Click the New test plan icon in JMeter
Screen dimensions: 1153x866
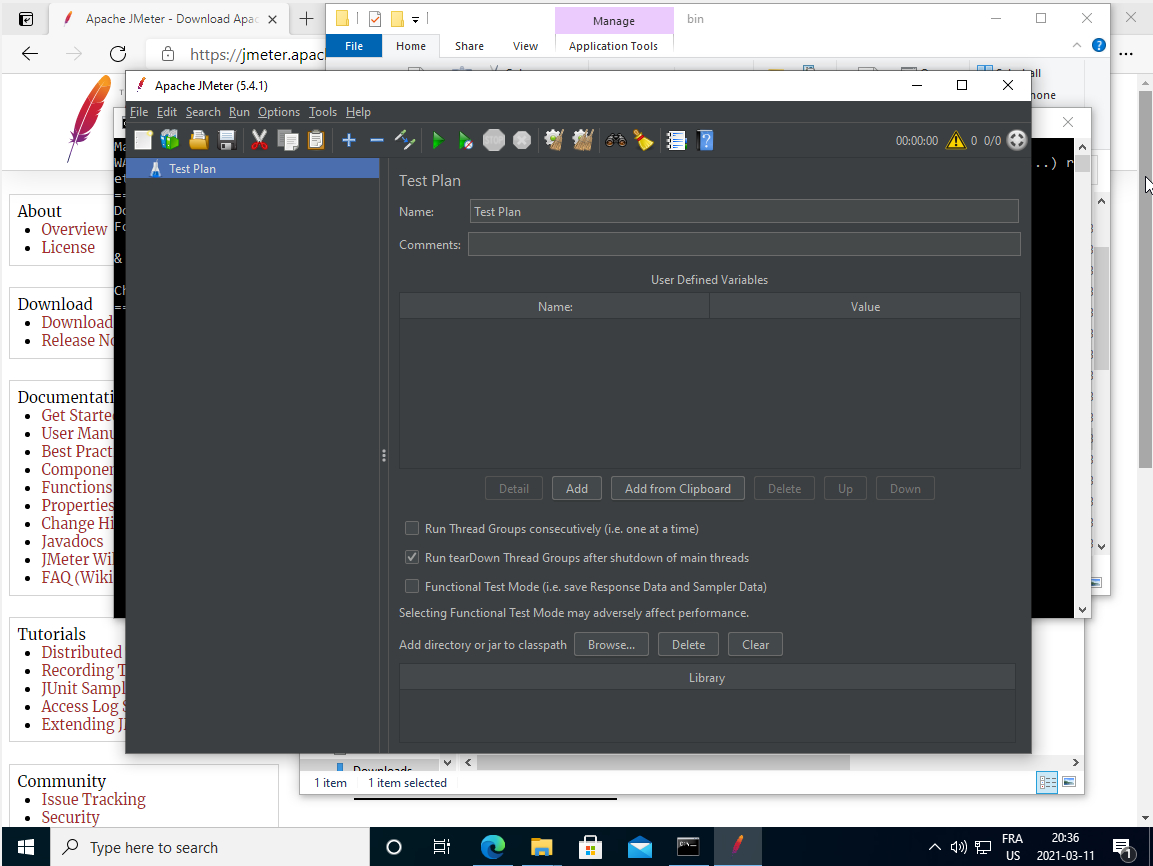pos(143,140)
